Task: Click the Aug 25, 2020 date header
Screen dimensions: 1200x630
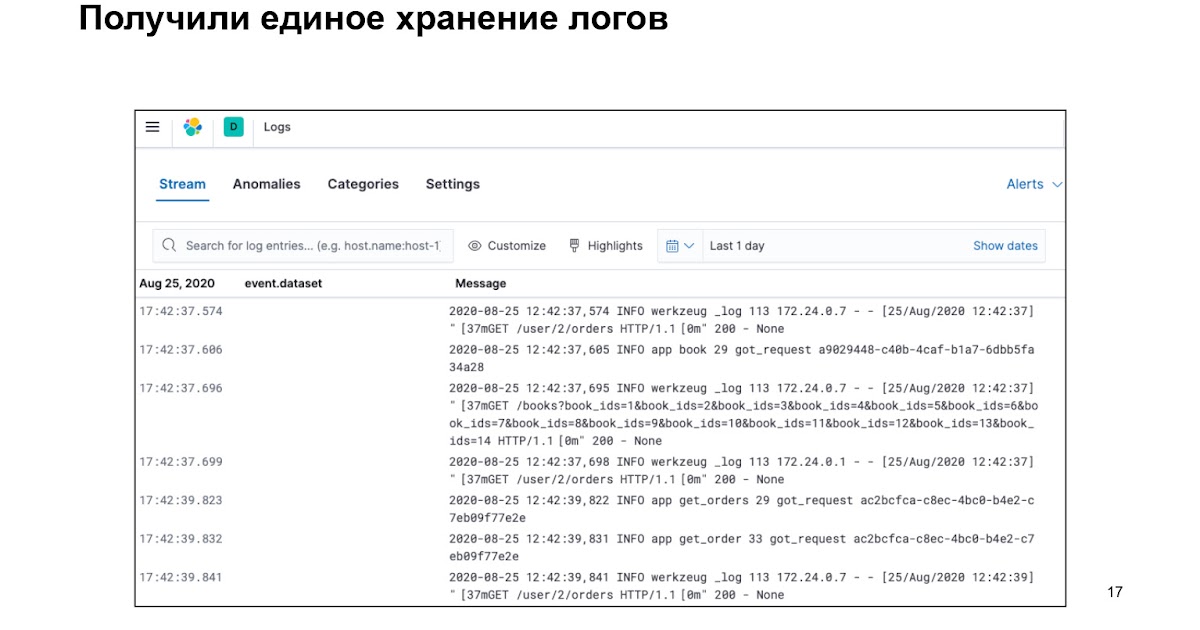Action: click(177, 284)
